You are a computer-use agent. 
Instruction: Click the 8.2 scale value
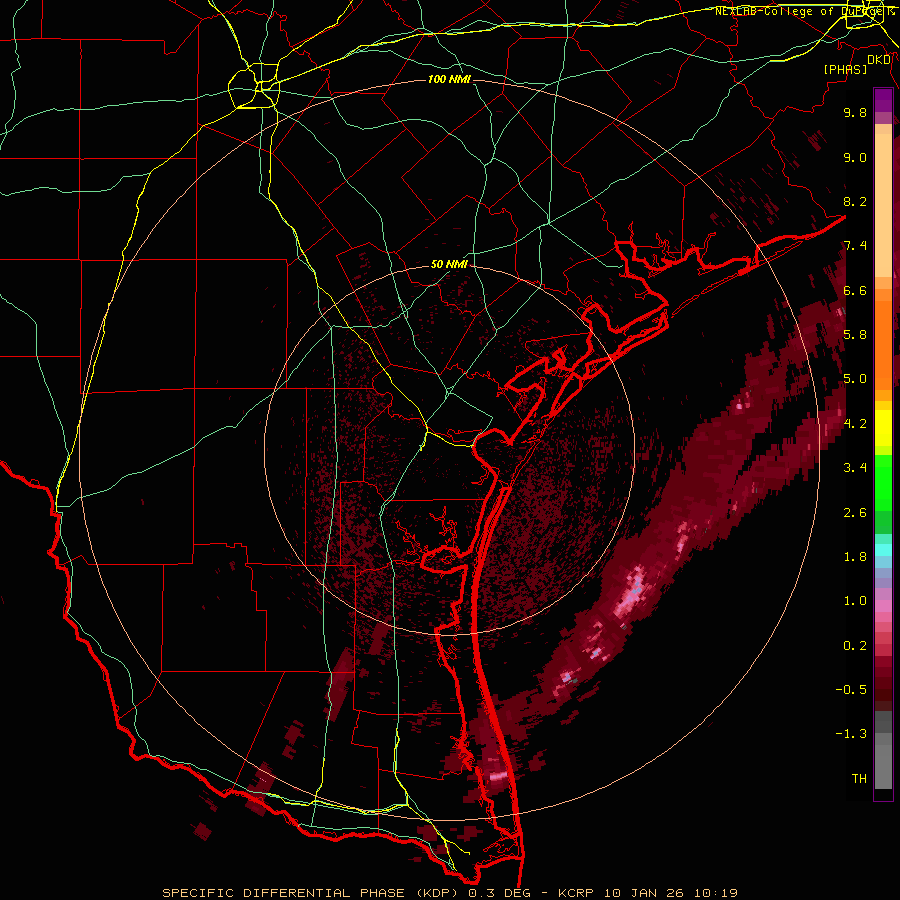[x=855, y=201]
